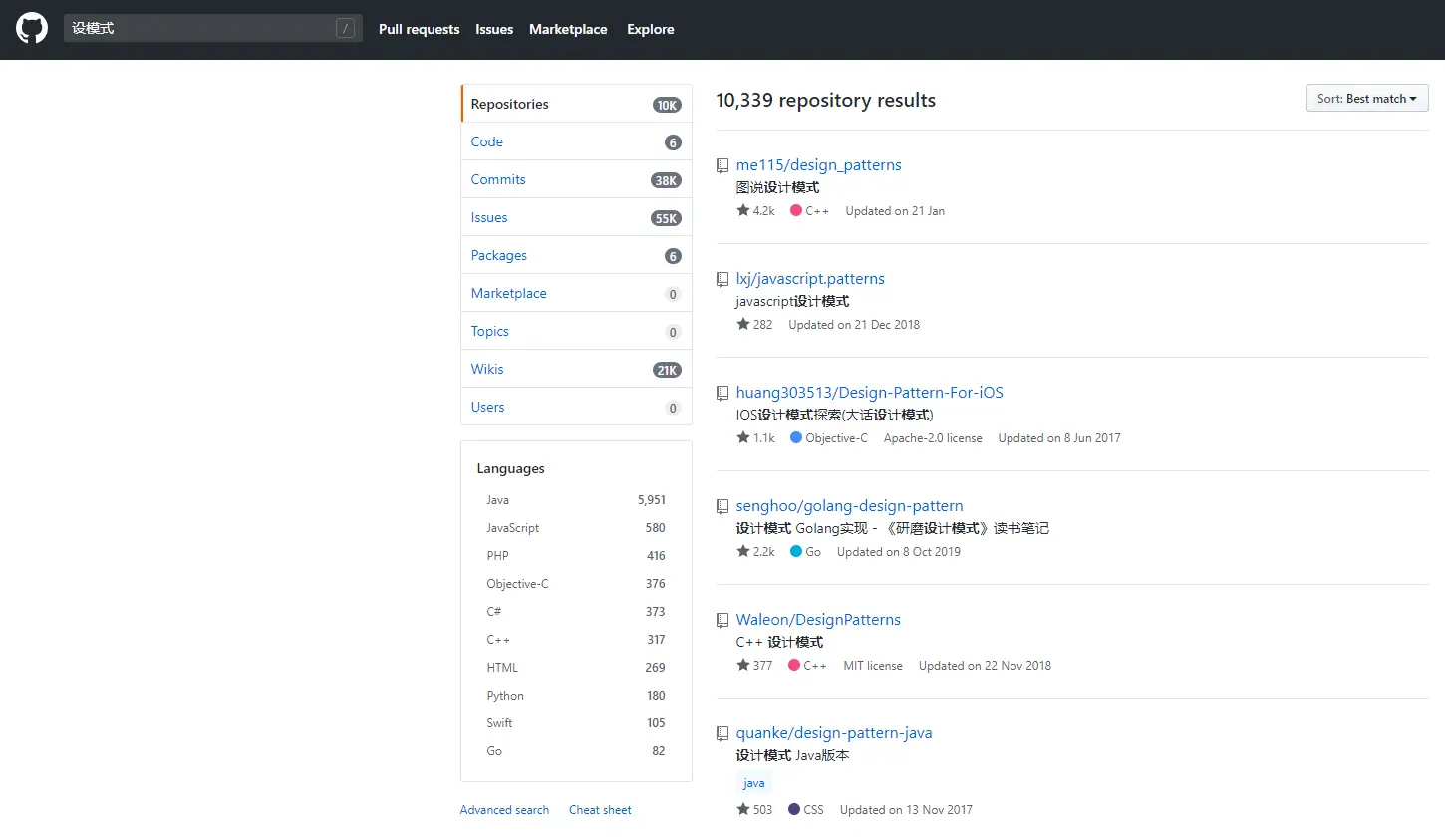The width and height of the screenshot is (1445, 840).
Task: Click the star icon showing 4.2k stars
Action: coord(743,210)
